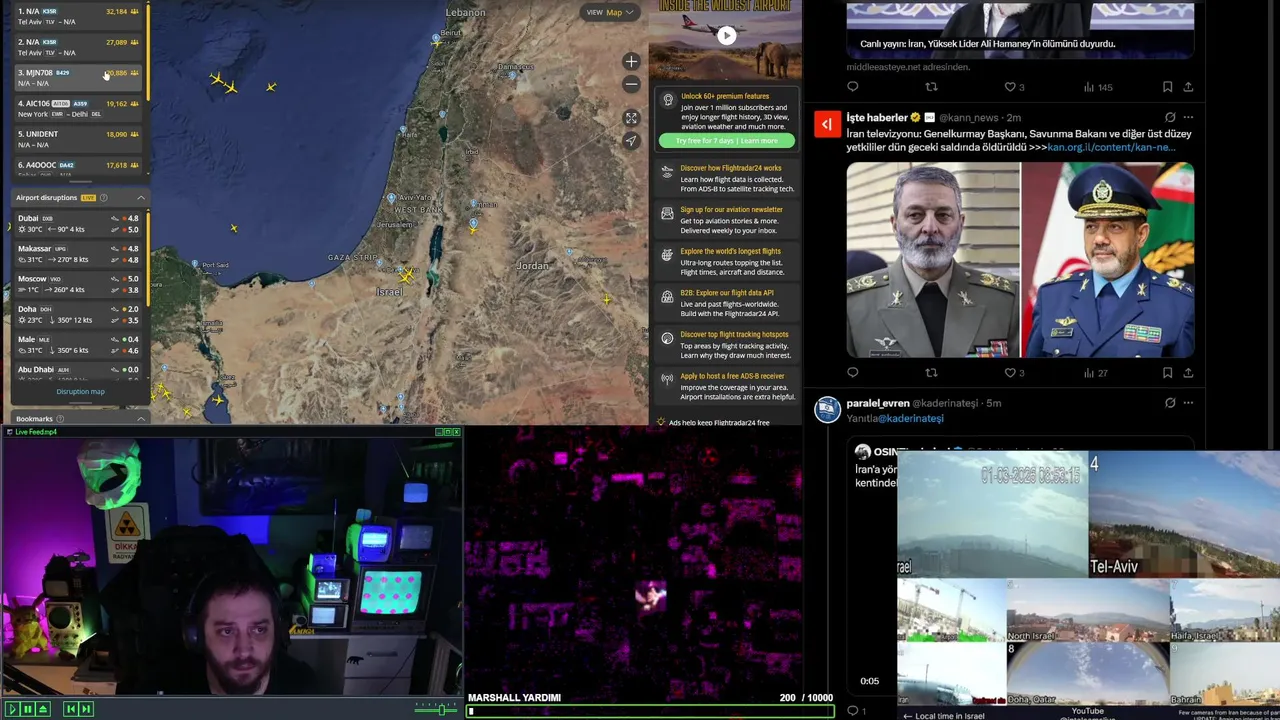Open Moscow VKO disruption row
Screen dimensions: 1280x720
pos(78,284)
